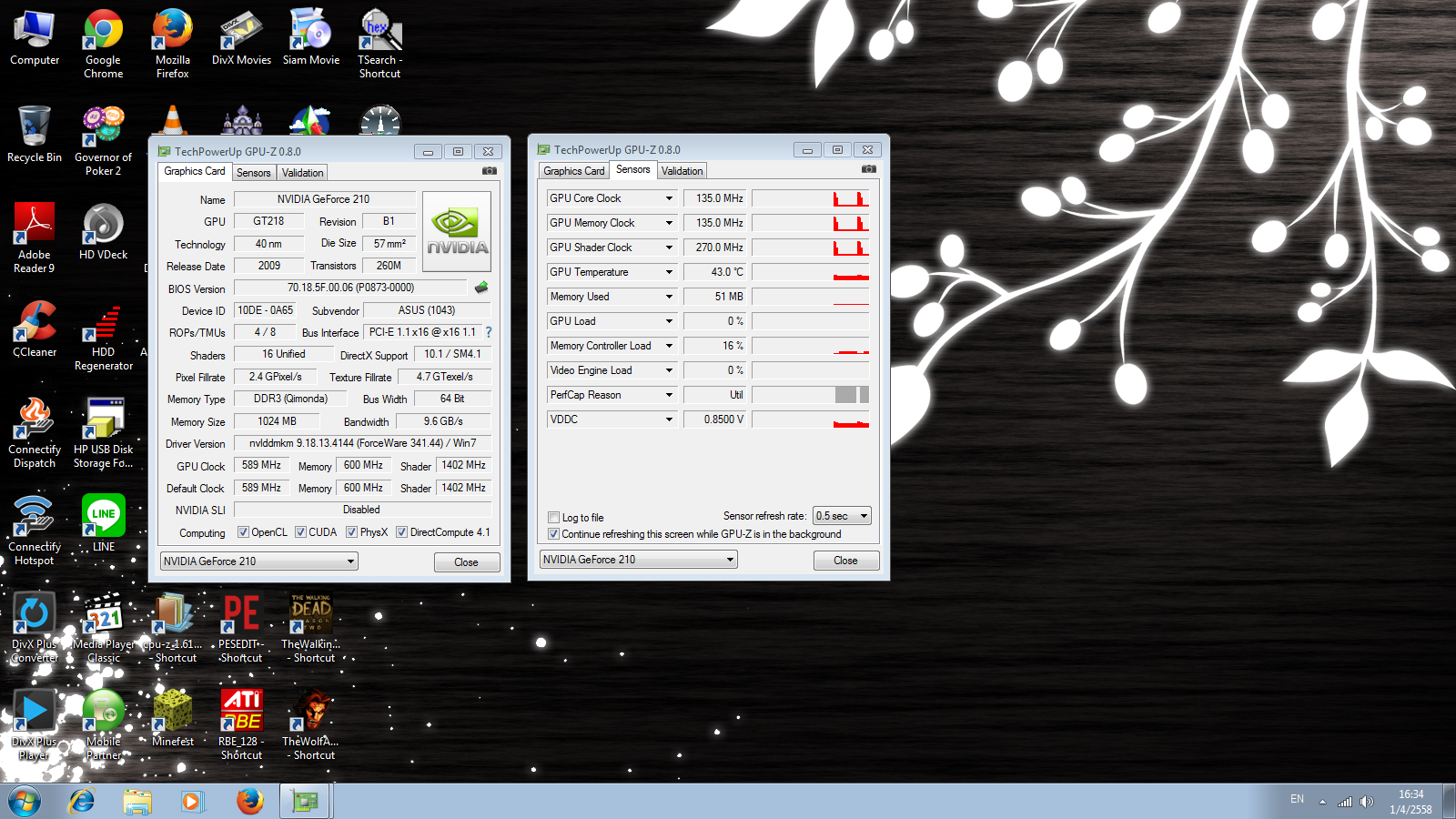Open Connectify Dispatch

(35, 433)
